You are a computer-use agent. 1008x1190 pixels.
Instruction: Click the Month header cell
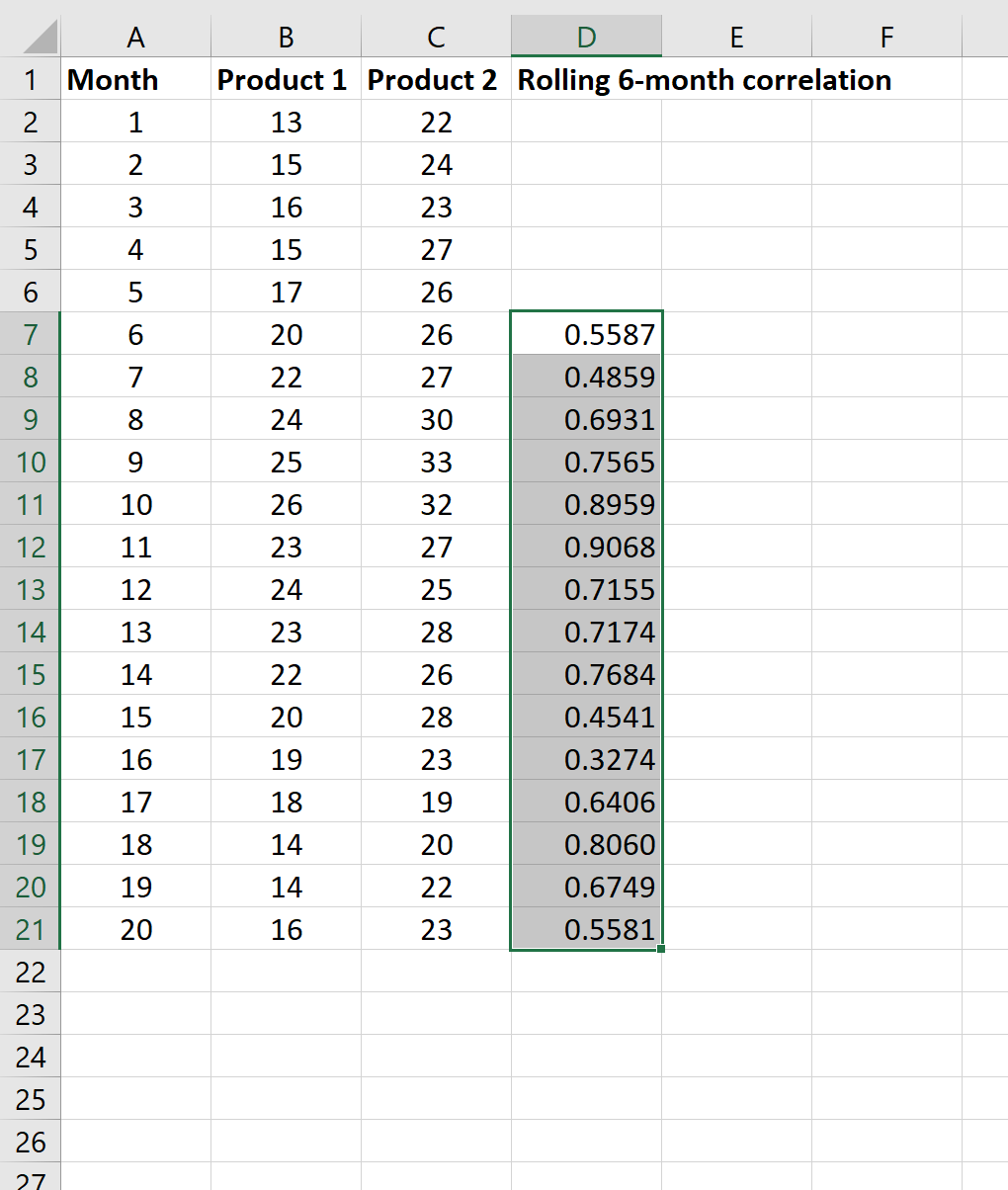point(135,80)
